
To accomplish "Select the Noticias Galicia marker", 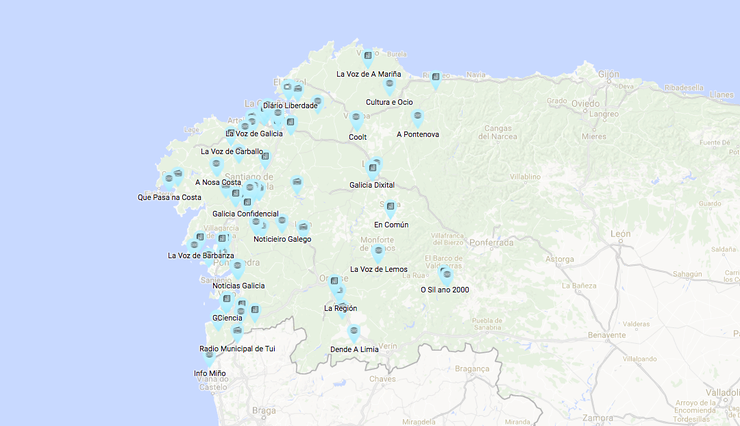I will [x=238, y=269].
